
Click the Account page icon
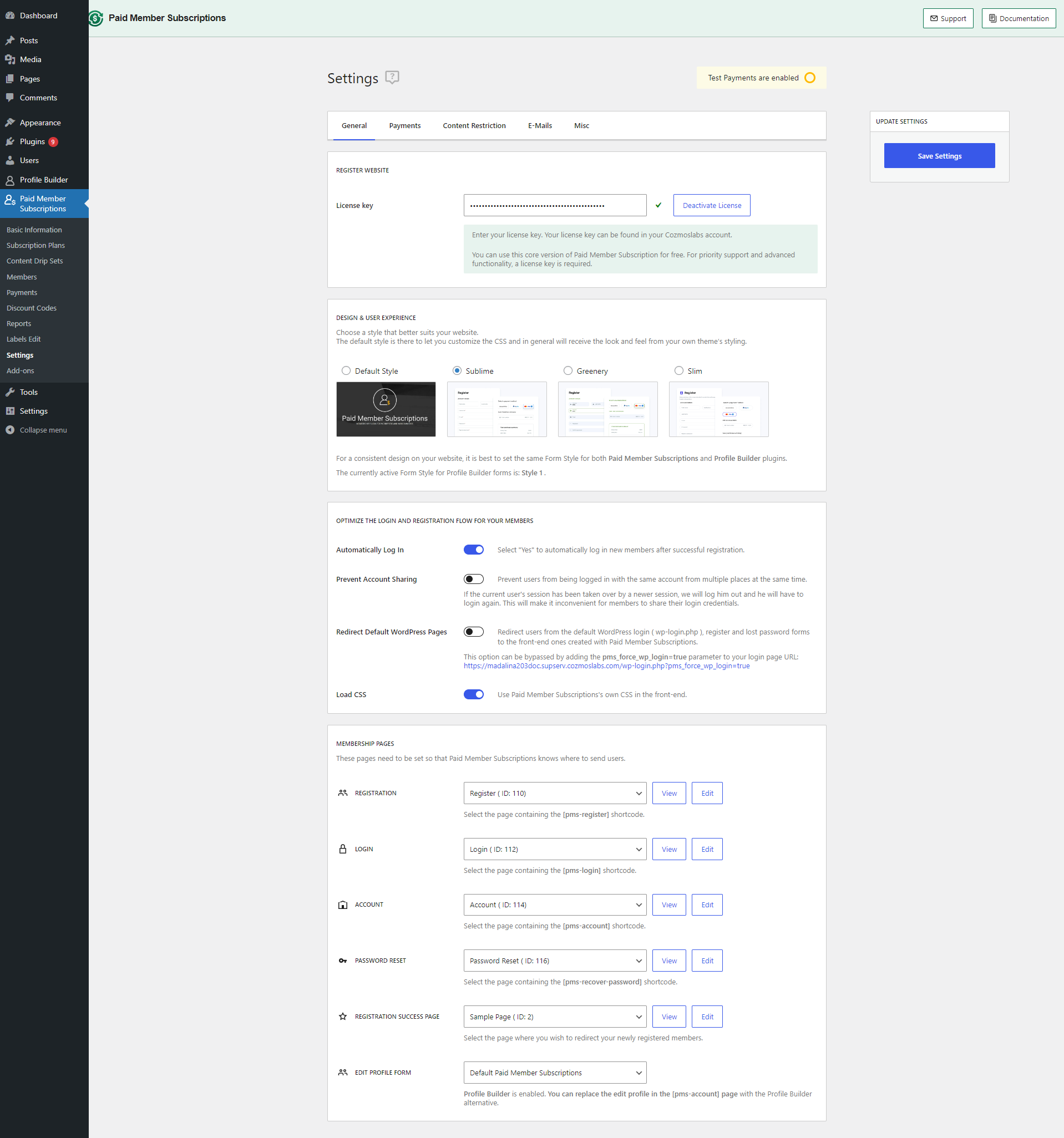(x=342, y=905)
